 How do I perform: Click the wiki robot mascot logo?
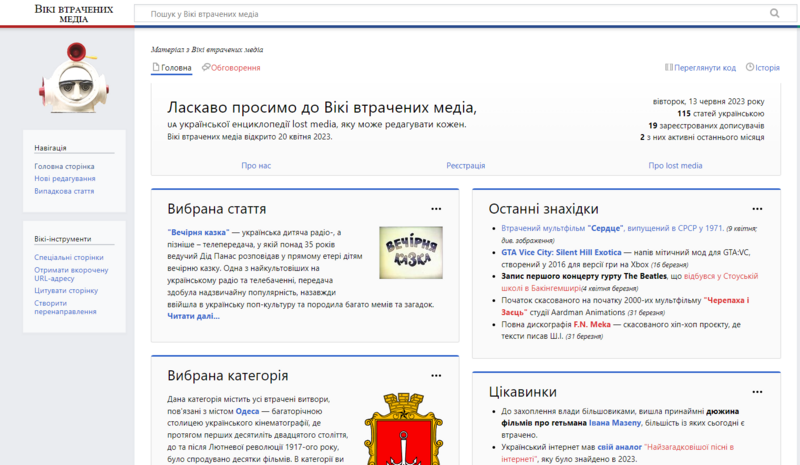coord(74,78)
